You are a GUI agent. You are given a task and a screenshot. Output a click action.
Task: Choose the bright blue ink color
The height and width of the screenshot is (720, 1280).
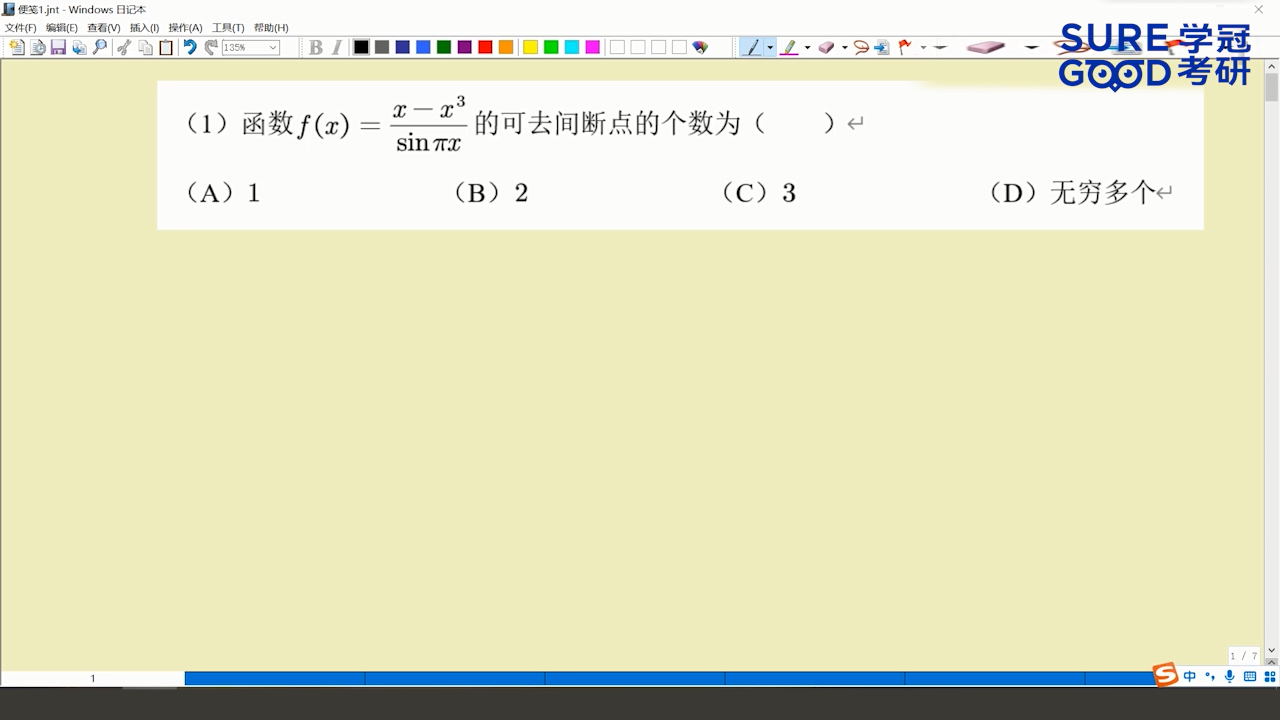pyautogui.click(x=423, y=47)
